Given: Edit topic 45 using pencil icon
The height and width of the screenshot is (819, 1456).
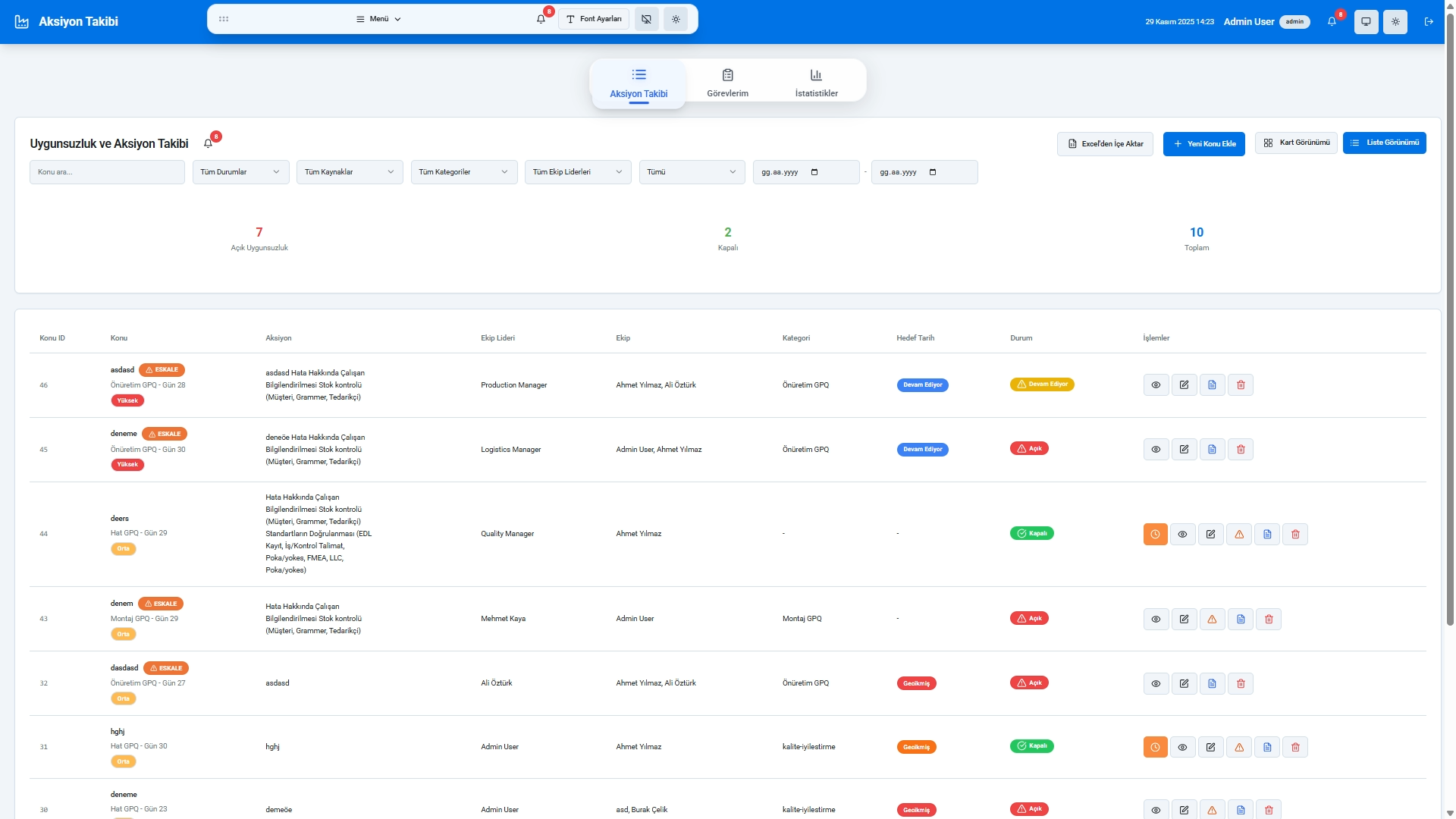Looking at the screenshot, I should [1184, 449].
